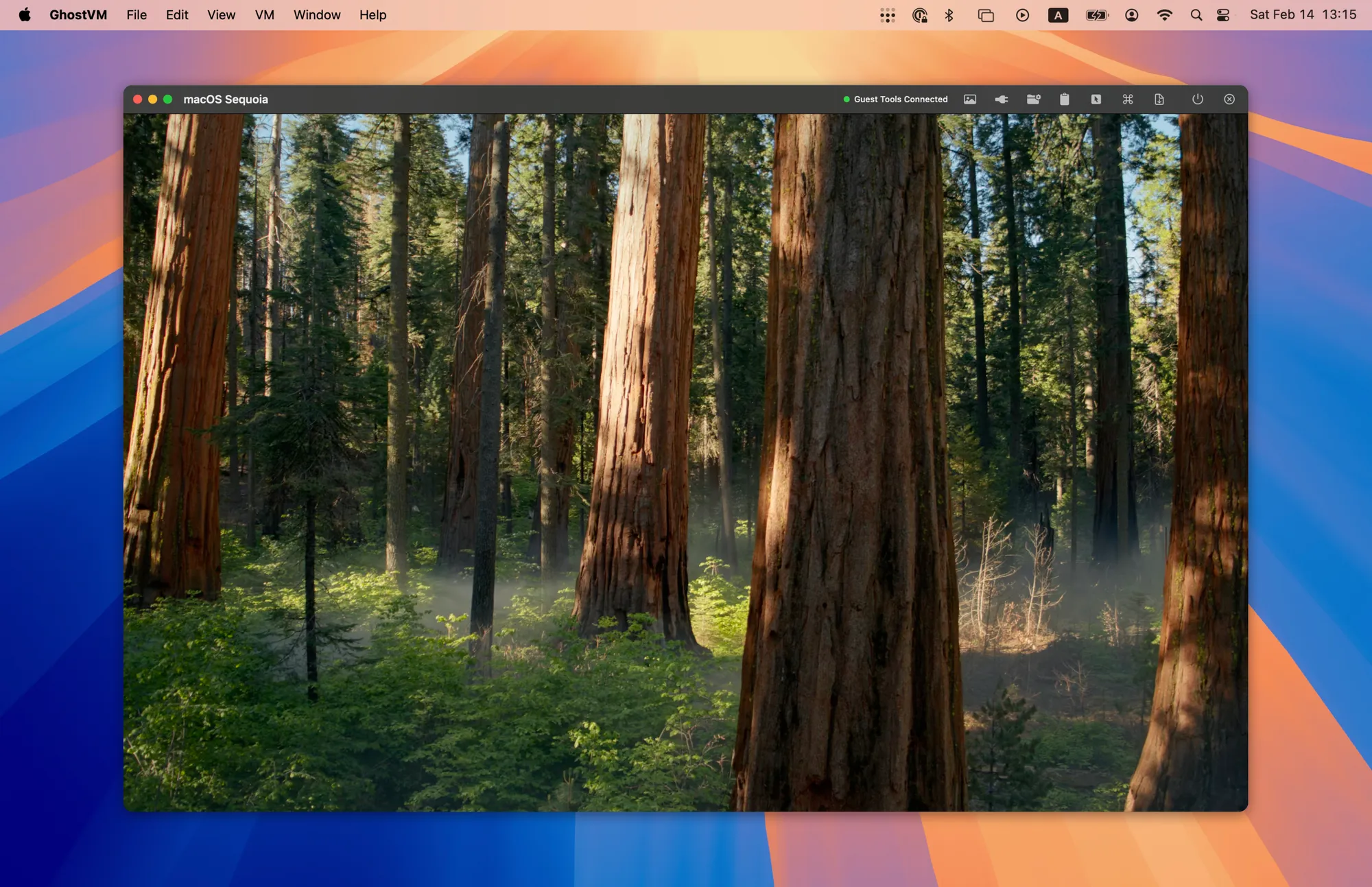Check the battery status menu

(x=1096, y=14)
